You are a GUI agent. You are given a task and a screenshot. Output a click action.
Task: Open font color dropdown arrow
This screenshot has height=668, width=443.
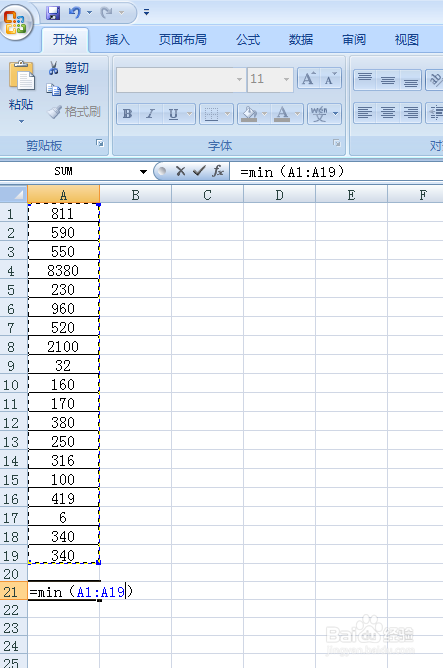tap(298, 114)
